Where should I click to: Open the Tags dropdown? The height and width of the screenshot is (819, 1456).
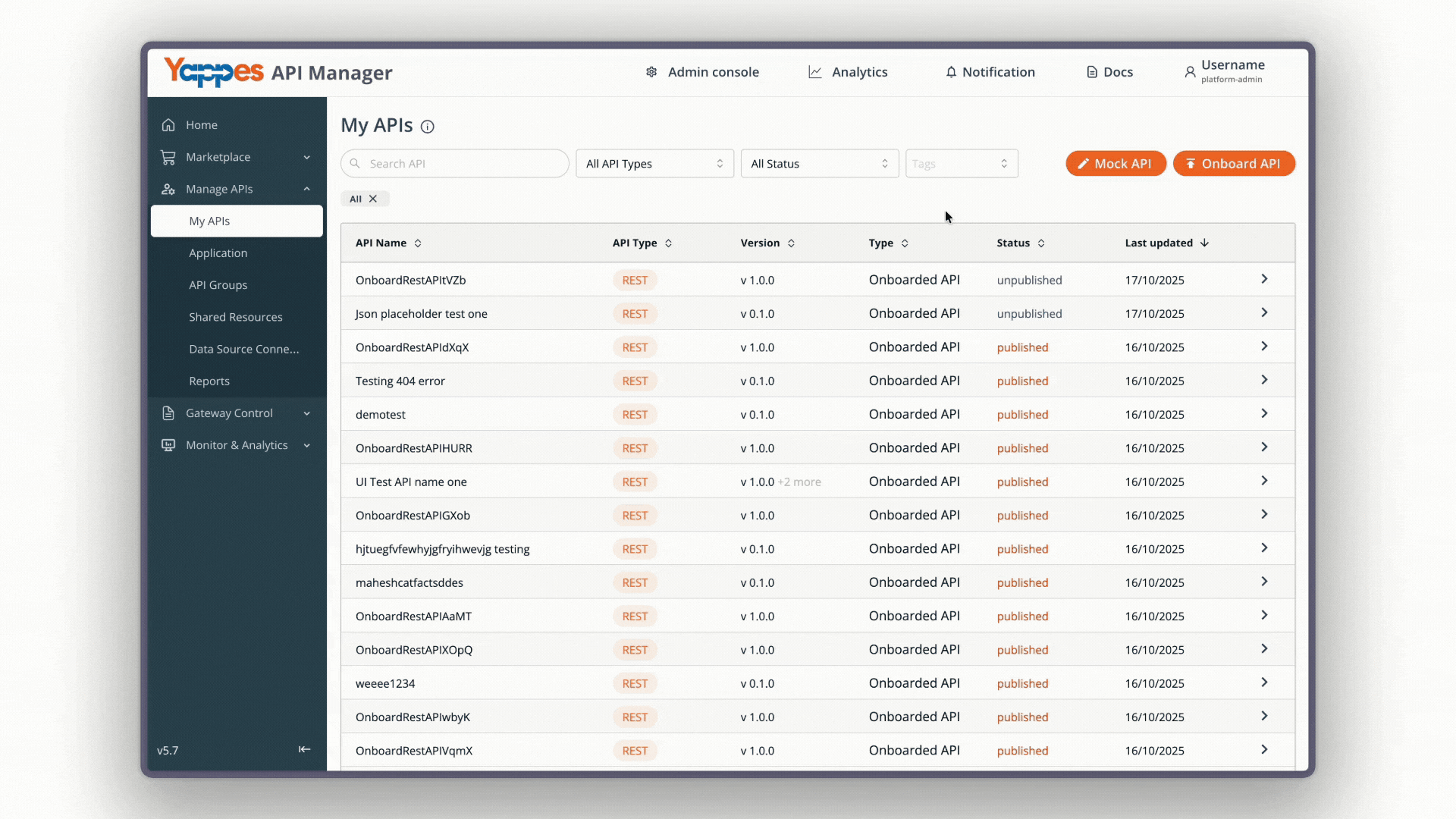[962, 164]
